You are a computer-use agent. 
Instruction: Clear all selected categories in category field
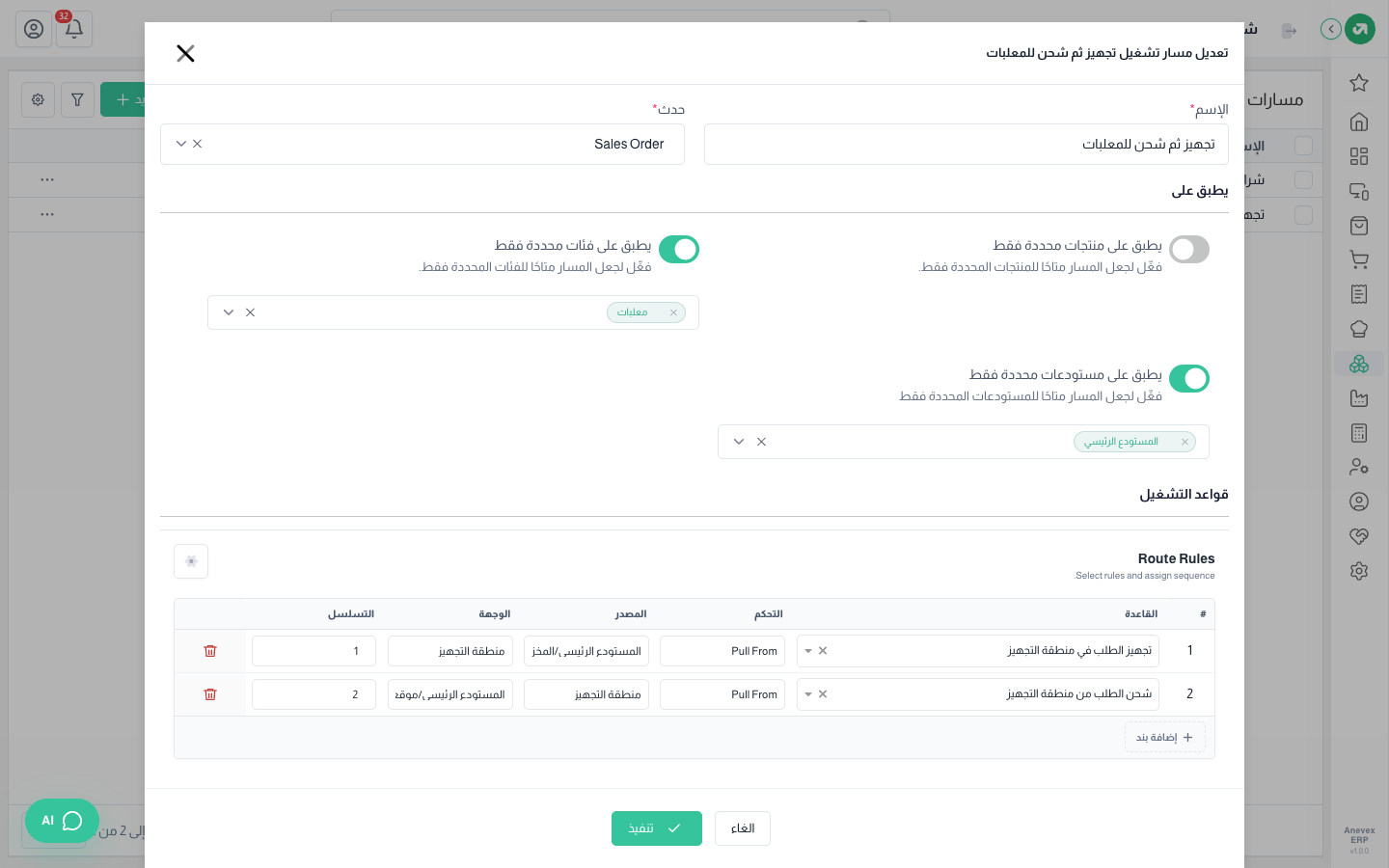pos(251,312)
